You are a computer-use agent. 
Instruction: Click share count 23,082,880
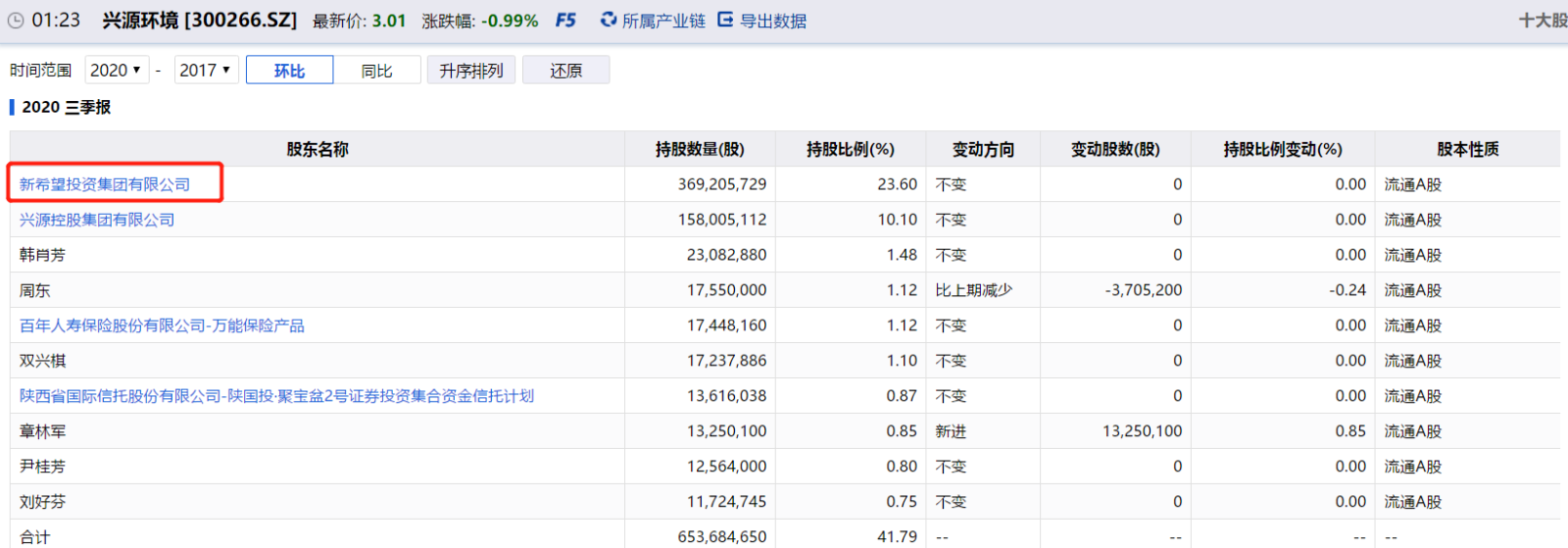click(726, 255)
